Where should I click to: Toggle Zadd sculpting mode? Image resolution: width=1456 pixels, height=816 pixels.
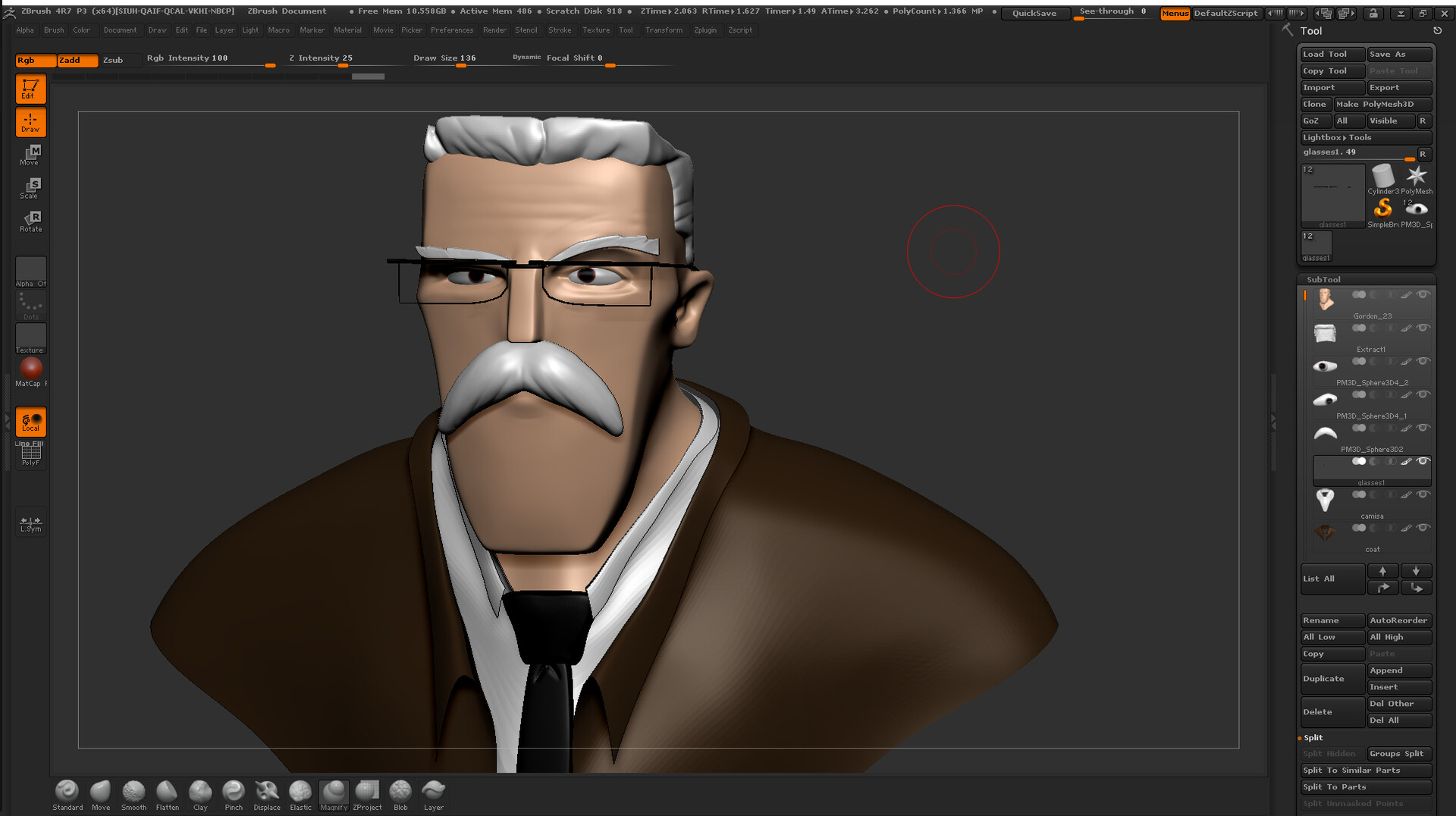pos(76,60)
